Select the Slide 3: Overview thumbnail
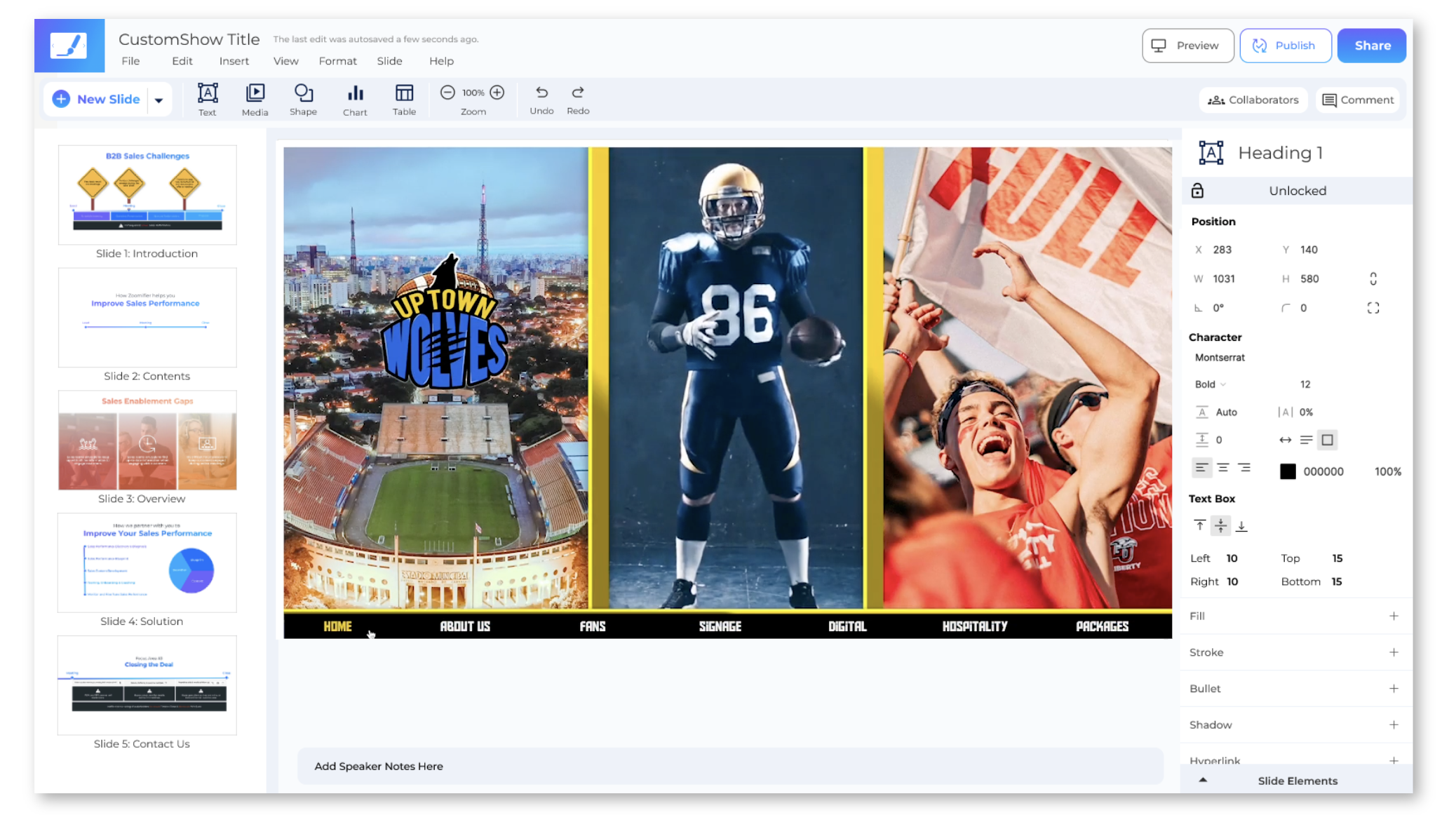Image resolution: width=1456 pixels, height=815 pixels. click(147, 440)
